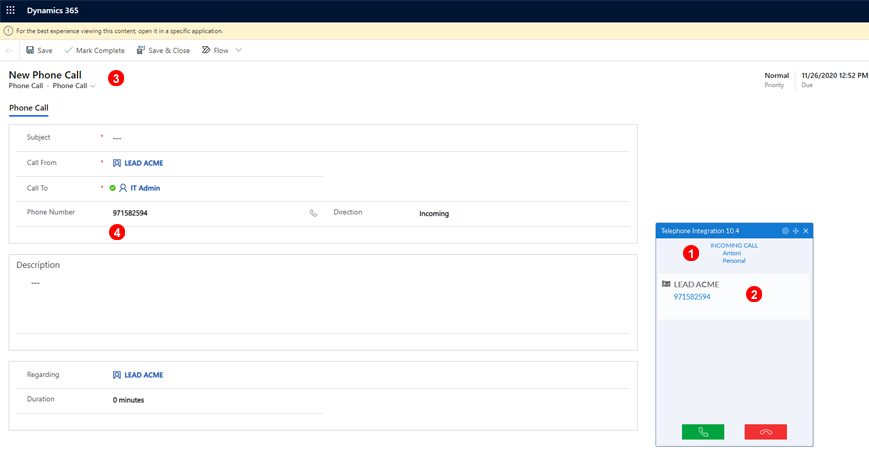
Task: Click the Dynamics 365 title
Action: coord(53,11)
